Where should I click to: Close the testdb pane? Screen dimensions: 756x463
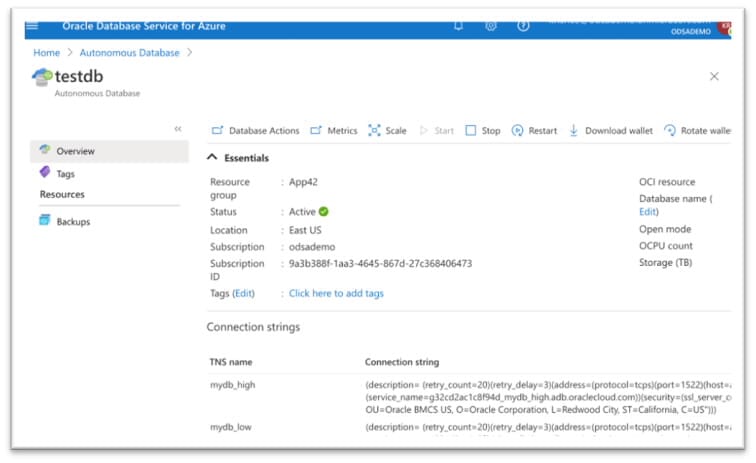click(714, 76)
